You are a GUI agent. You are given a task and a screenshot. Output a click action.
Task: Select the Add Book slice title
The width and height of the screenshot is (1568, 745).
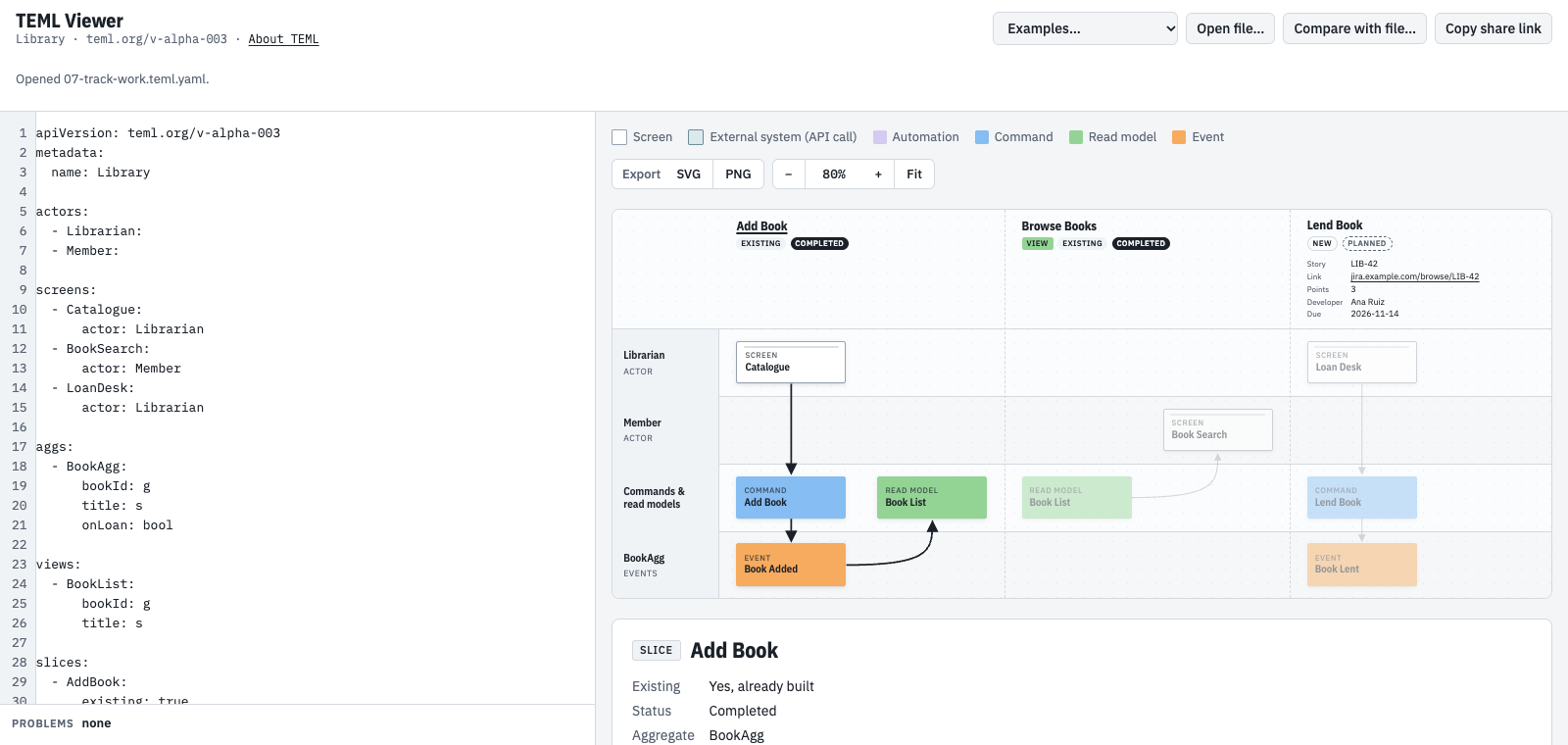(761, 226)
